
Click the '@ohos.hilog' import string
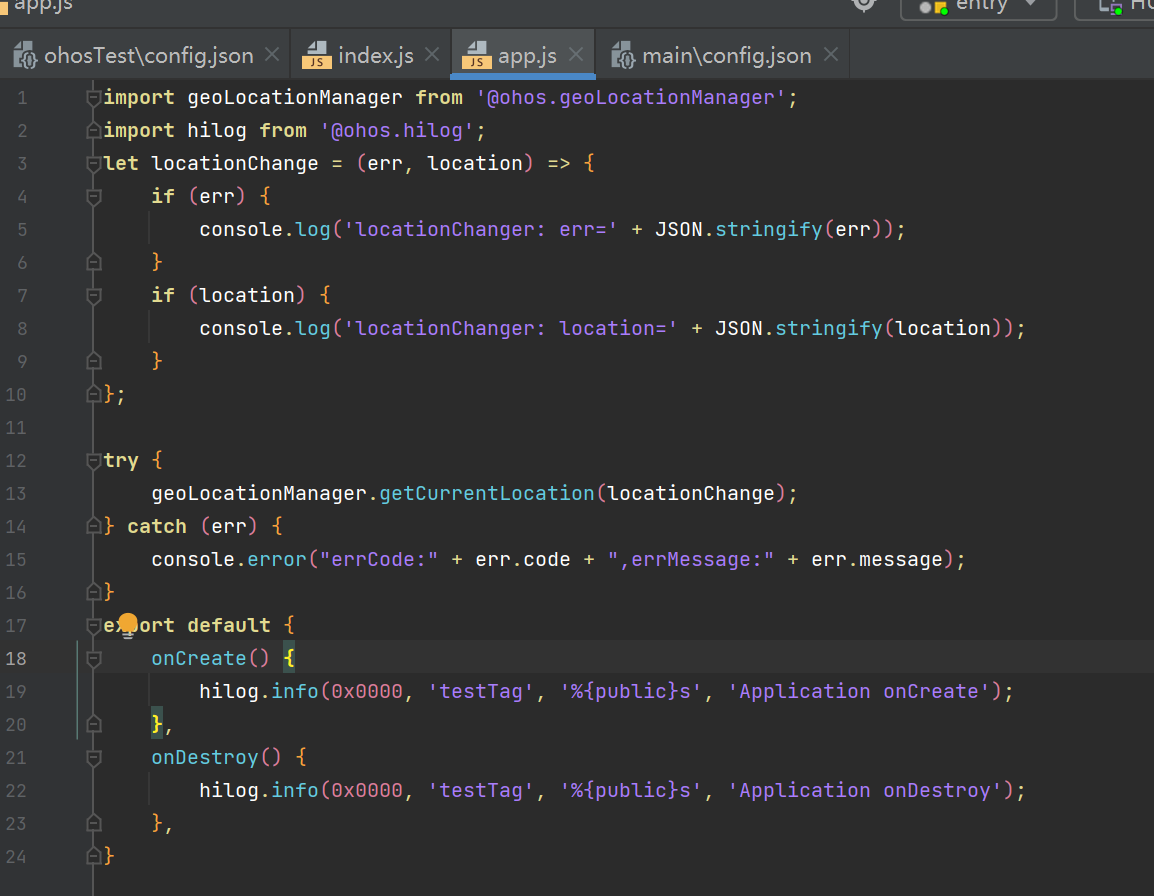click(397, 130)
